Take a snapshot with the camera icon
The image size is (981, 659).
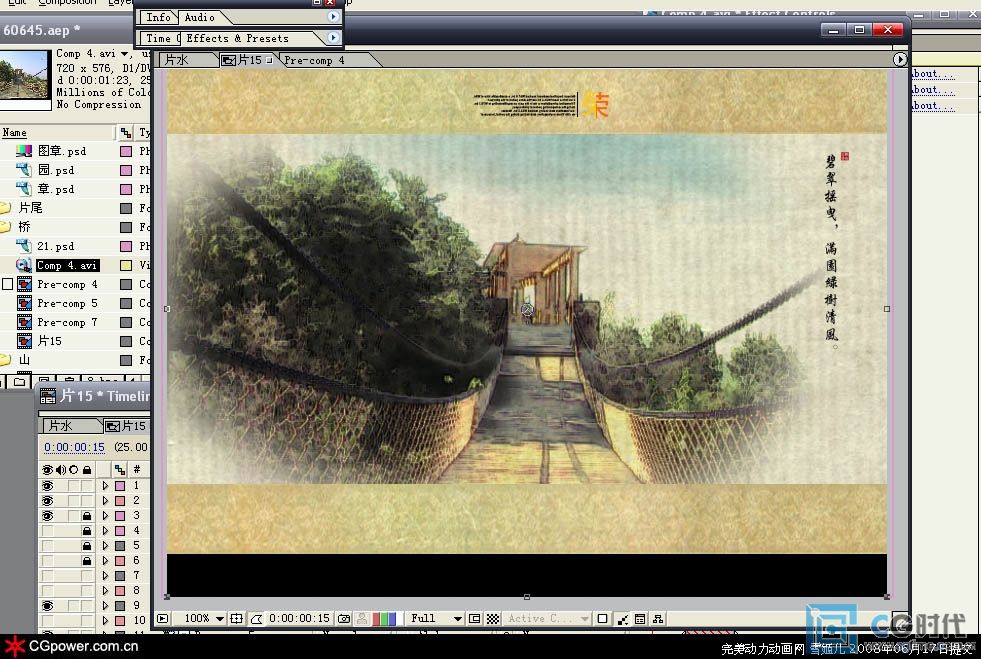tap(344, 618)
